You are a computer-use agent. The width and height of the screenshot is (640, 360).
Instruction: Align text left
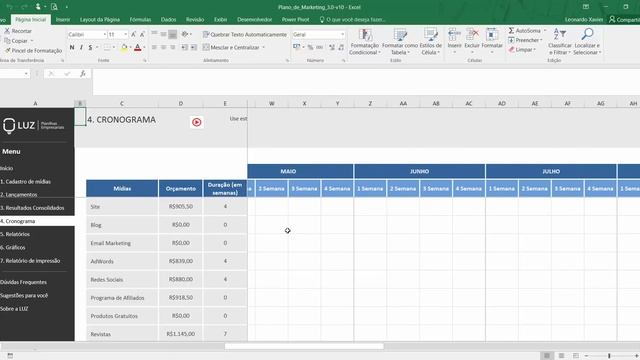[x=154, y=47]
